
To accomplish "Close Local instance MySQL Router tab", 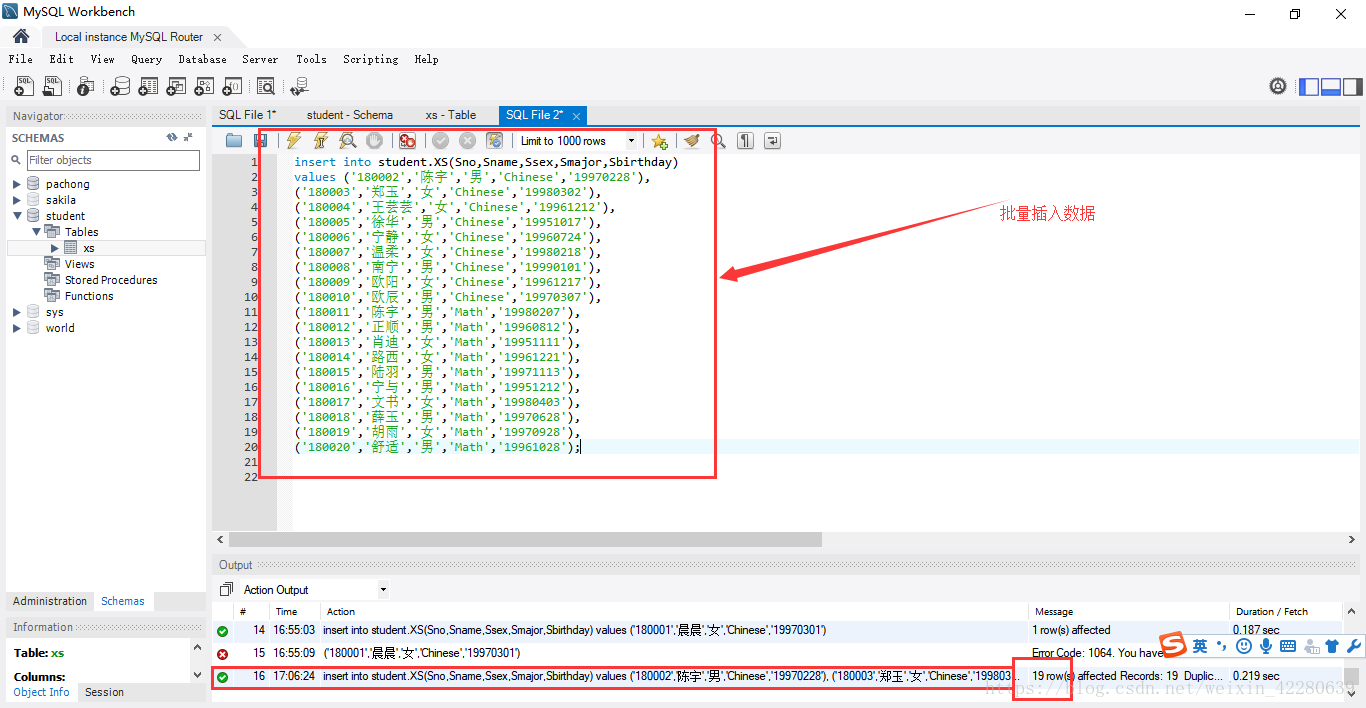I will 218,37.
